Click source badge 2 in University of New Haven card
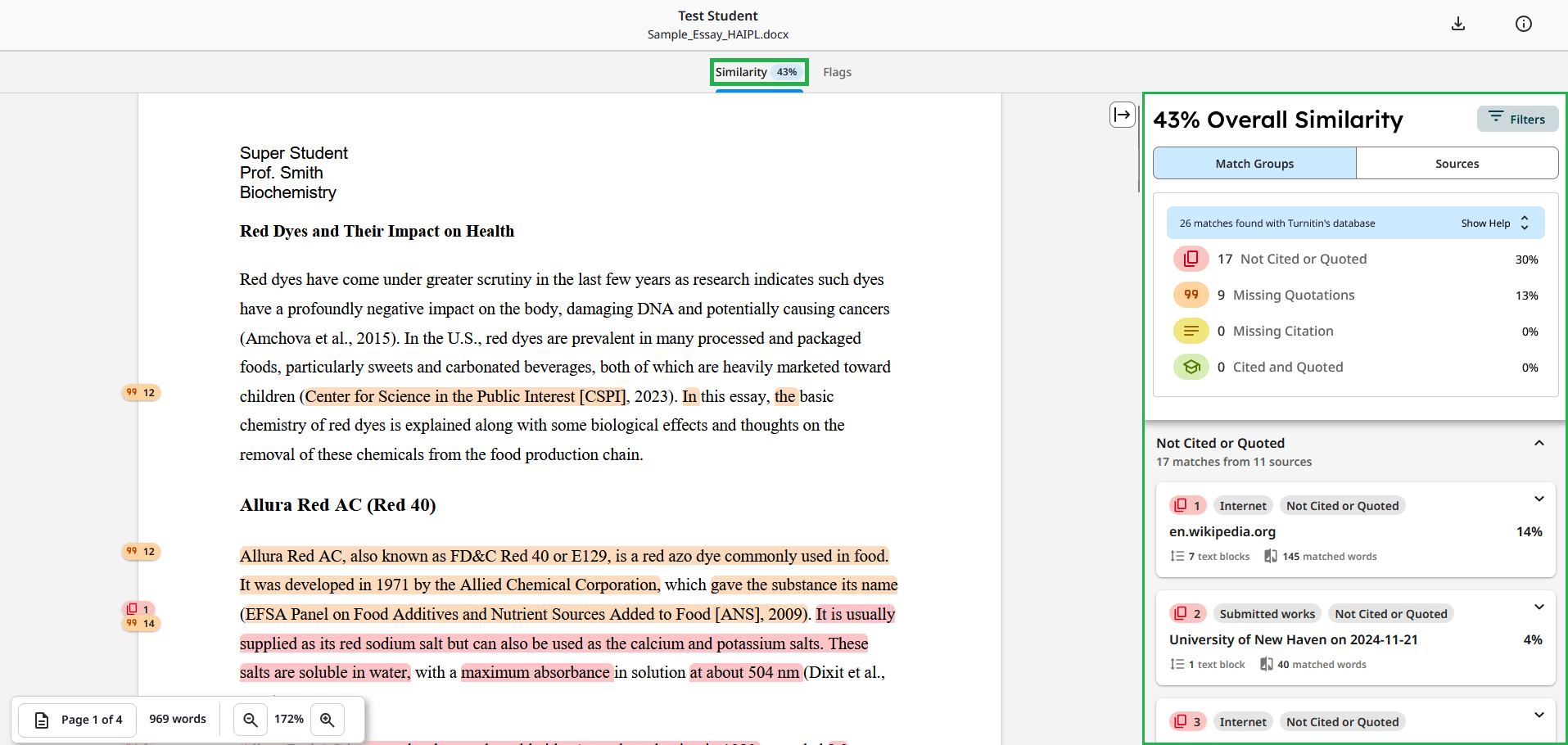The image size is (1568, 745). (x=1187, y=614)
